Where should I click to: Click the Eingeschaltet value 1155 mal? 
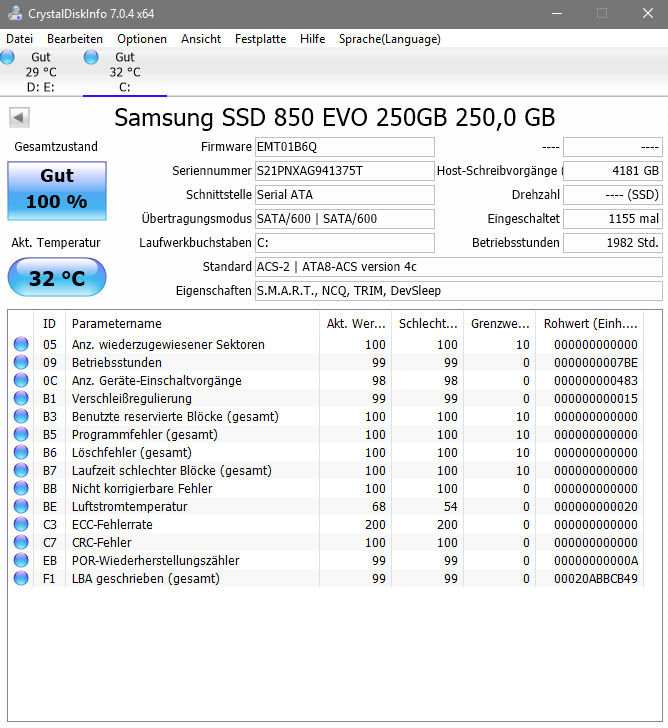[613, 219]
